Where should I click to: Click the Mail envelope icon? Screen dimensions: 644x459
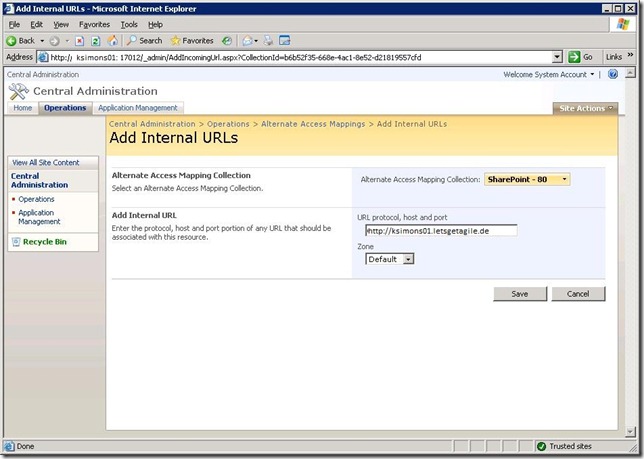pos(247,41)
